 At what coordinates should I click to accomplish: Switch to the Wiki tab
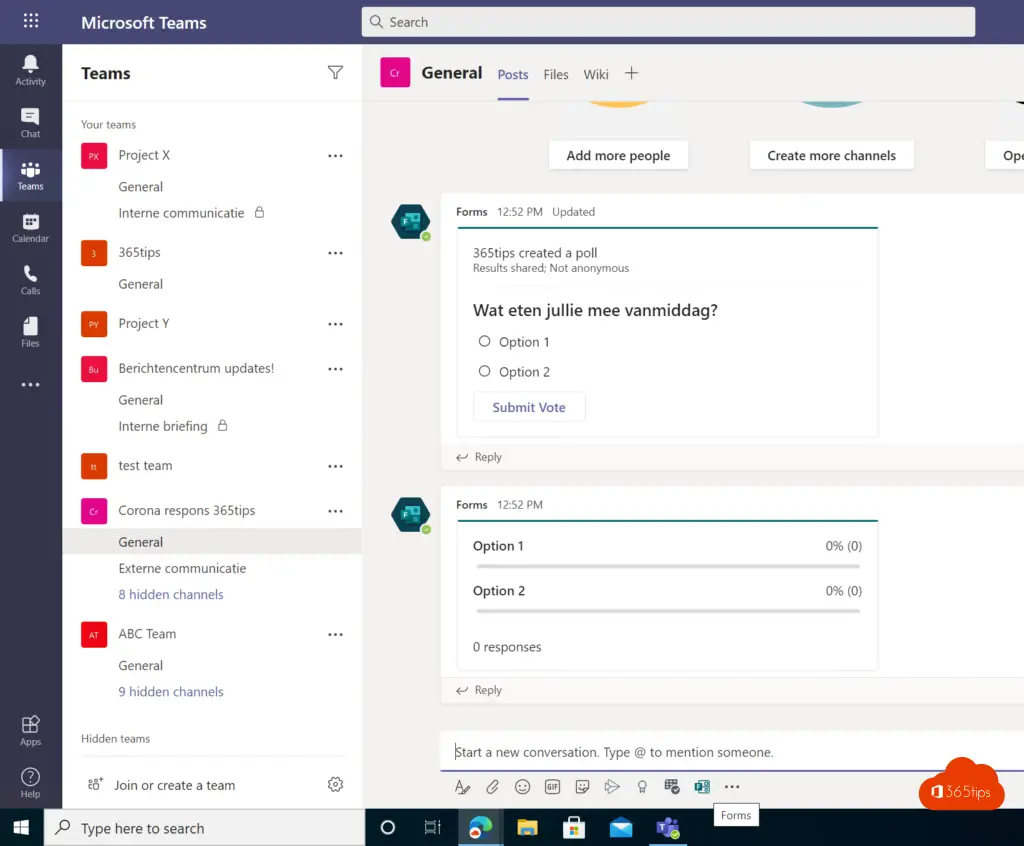[x=596, y=75]
